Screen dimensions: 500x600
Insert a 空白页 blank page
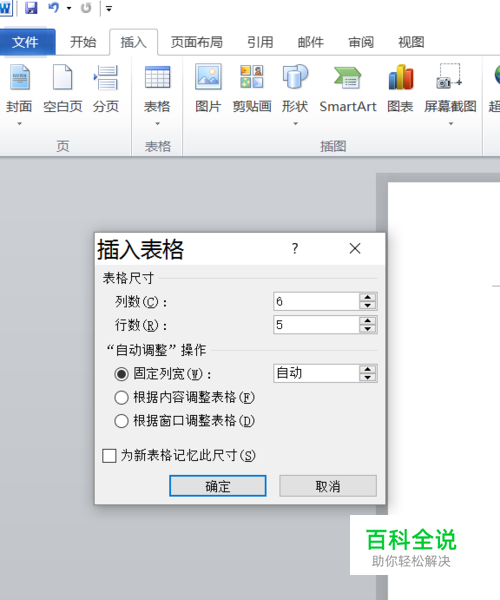(62, 90)
